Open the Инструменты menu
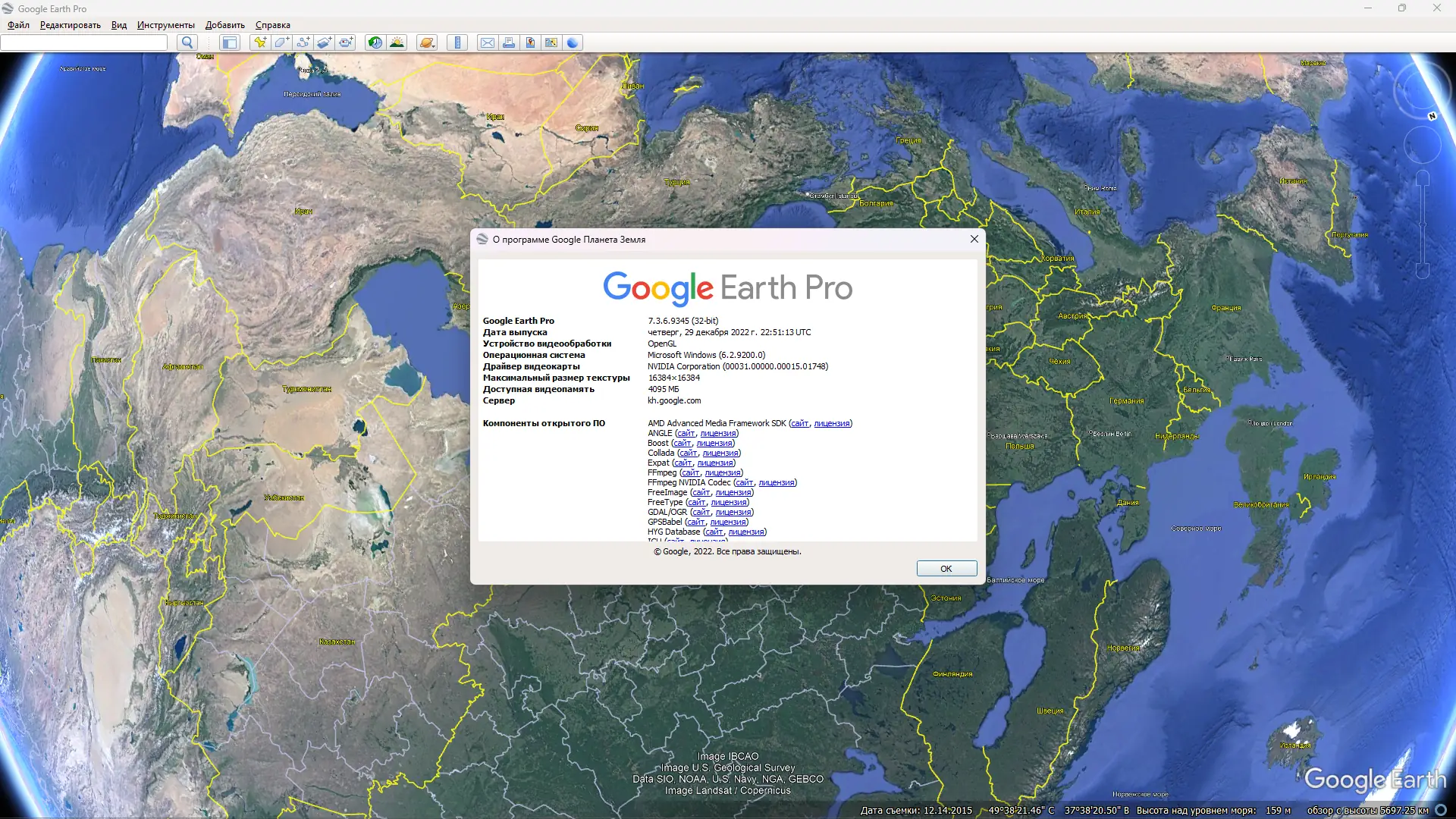Viewport: 1456px width, 819px height. (x=165, y=25)
